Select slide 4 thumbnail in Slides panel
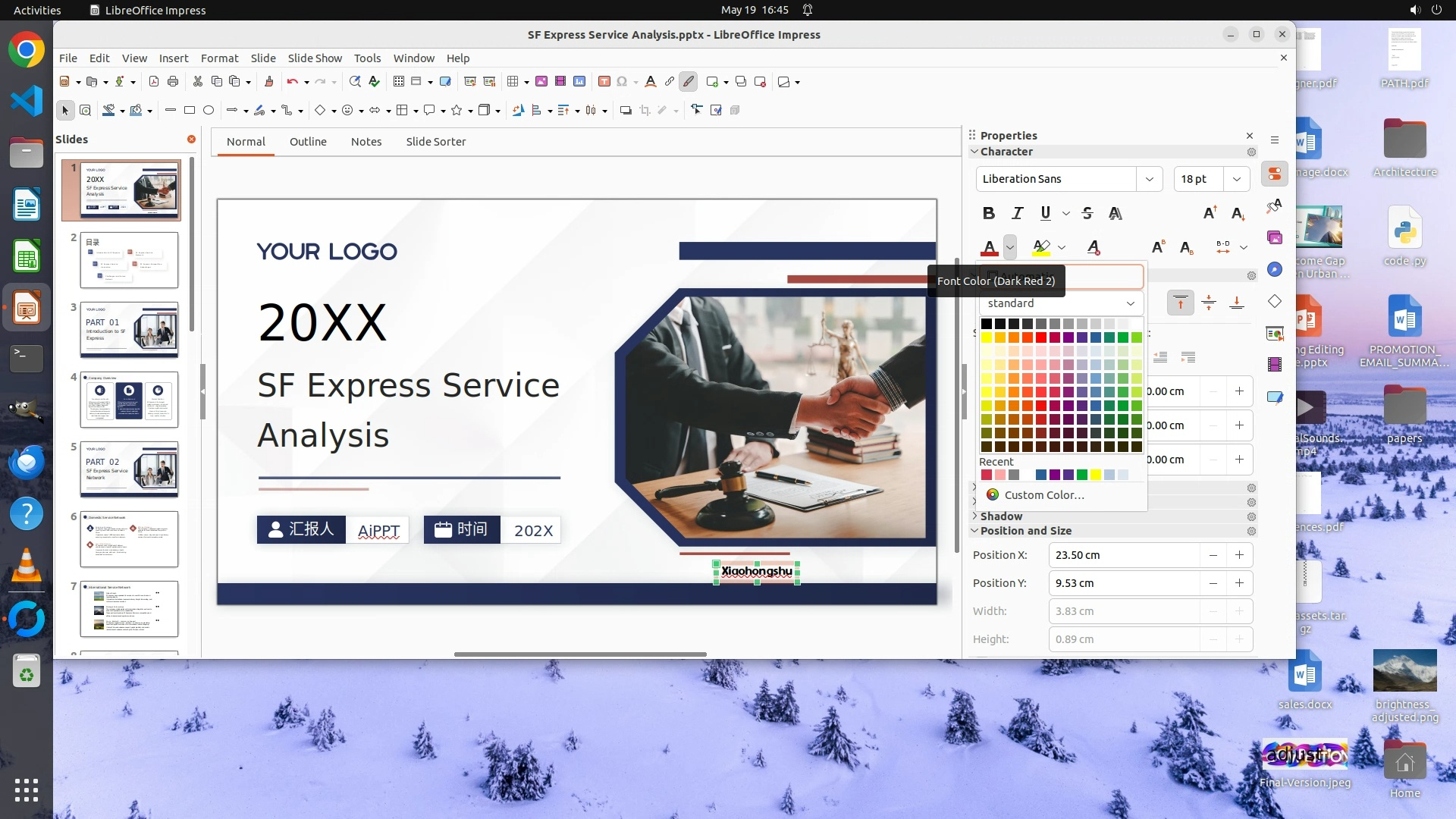The width and height of the screenshot is (1456, 819). [129, 399]
